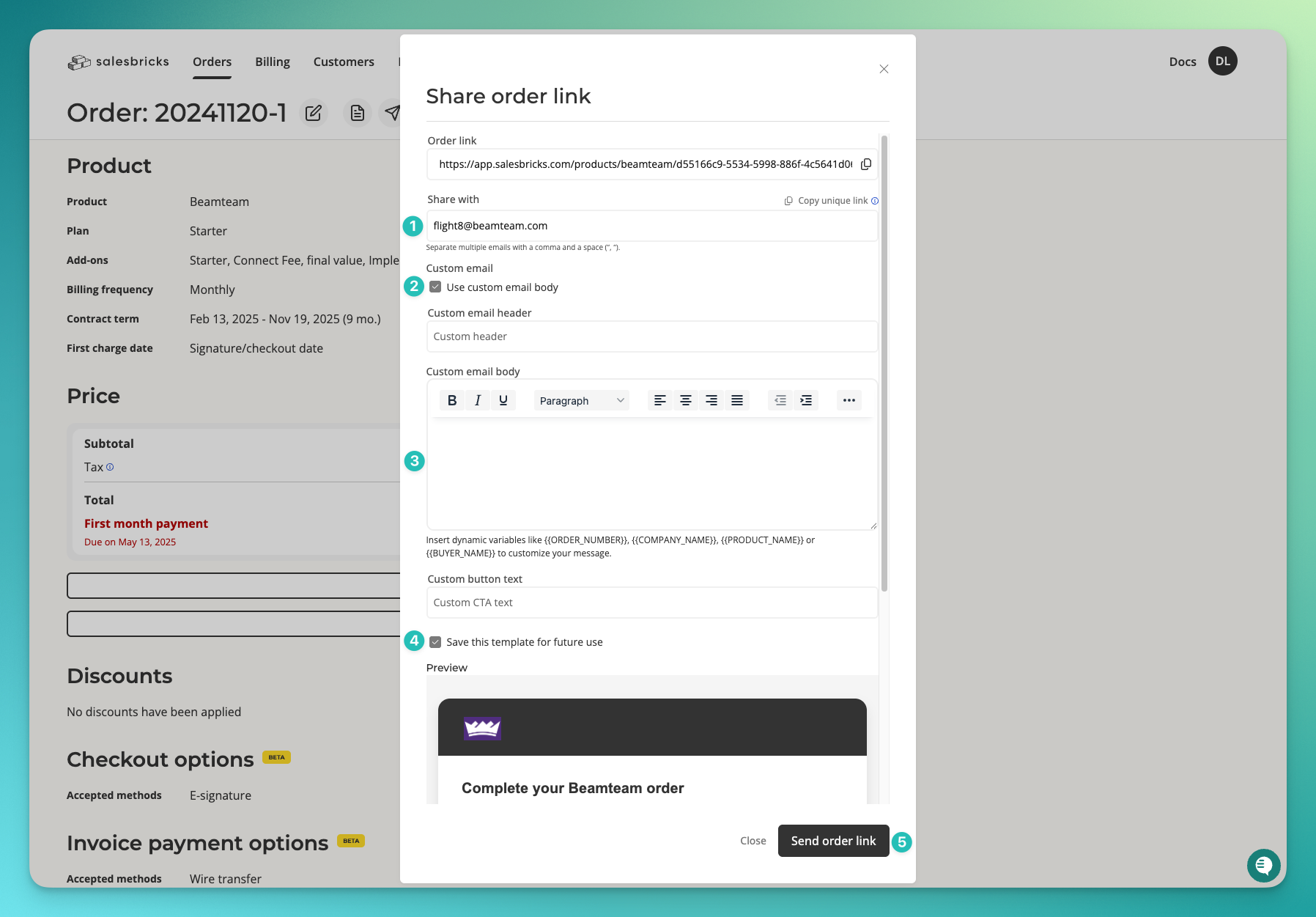Viewport: 1316px width, 917px height.
Task: Click the Custom header input field
Action: (652, 336)
